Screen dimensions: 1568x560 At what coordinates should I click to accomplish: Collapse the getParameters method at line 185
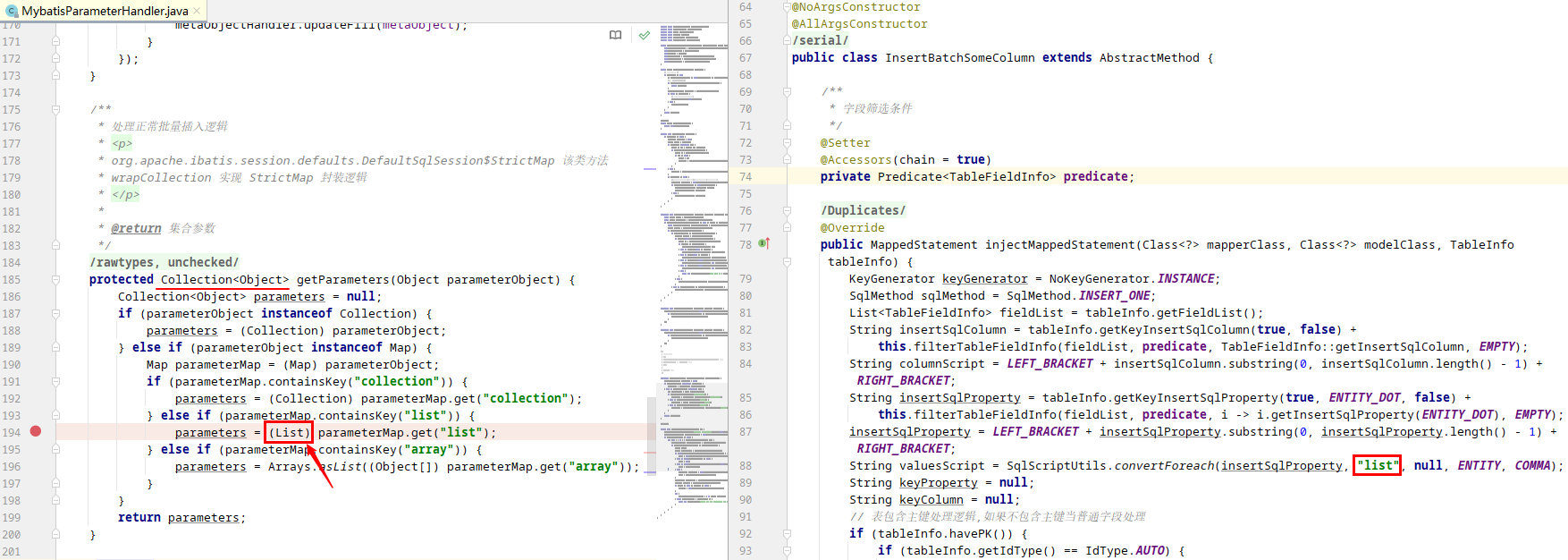[55, 280]
